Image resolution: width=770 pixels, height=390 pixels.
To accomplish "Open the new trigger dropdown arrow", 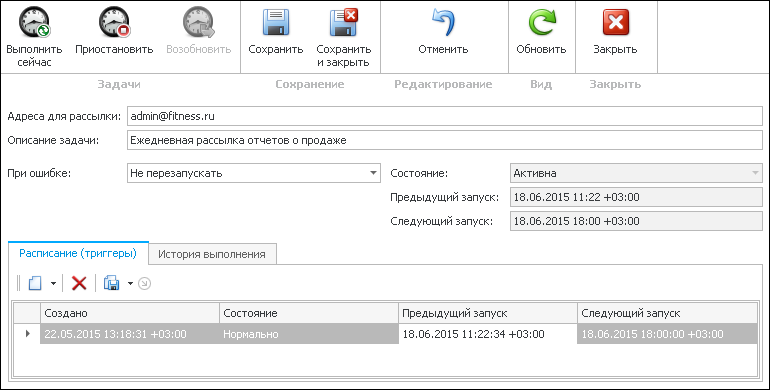I will click(x=54, y=283).
